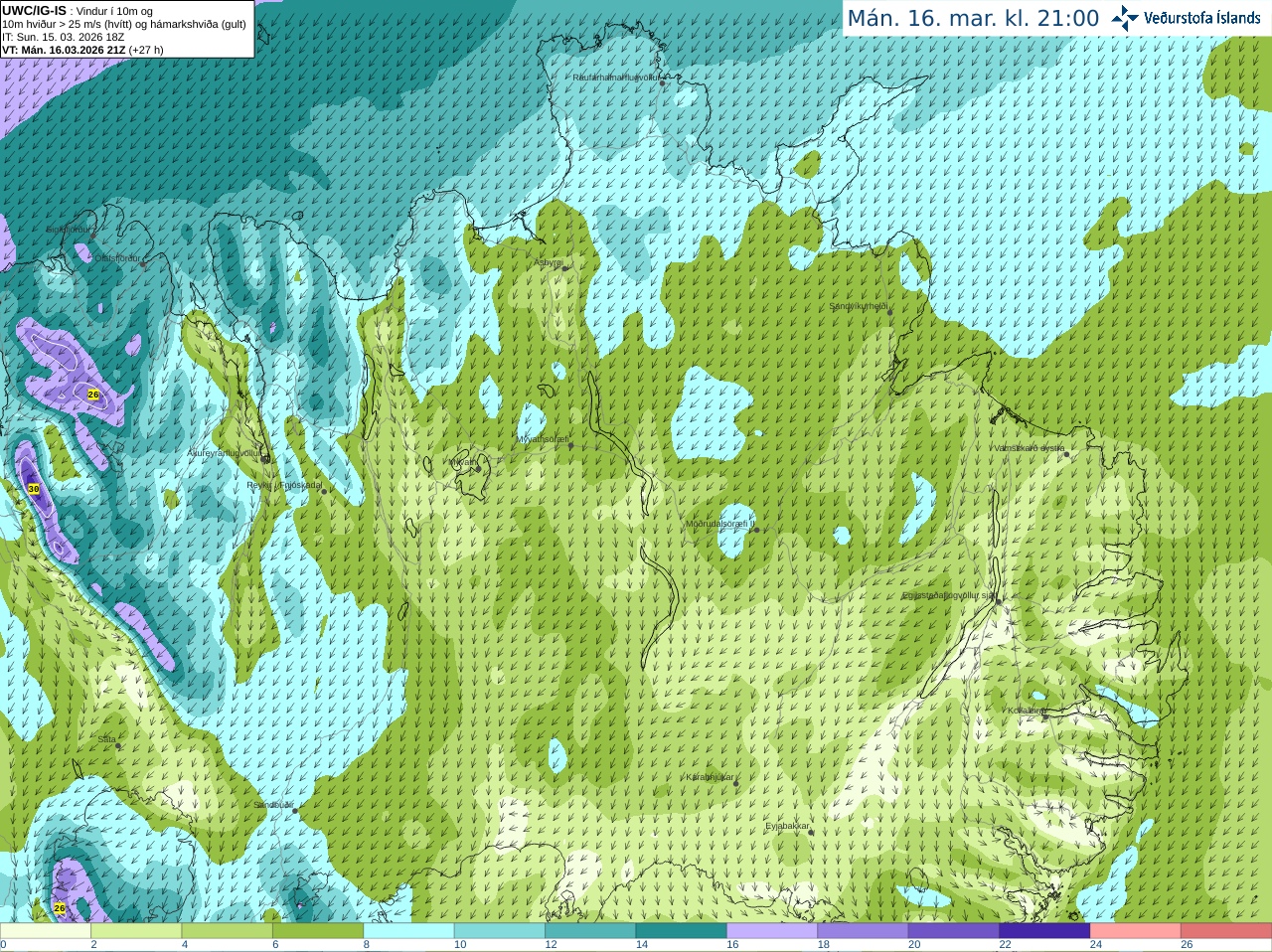Click the Vatnsskarð eystra station dot

pyautogui.click(x=1067, y=454)
